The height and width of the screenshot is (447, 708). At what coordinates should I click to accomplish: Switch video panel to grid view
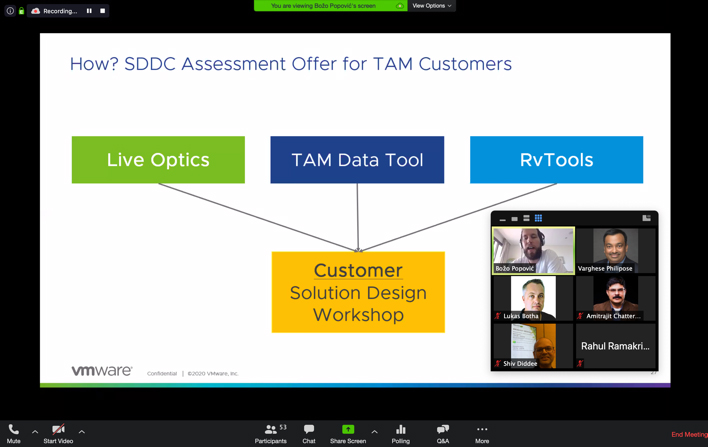click(x=538, y=218)
